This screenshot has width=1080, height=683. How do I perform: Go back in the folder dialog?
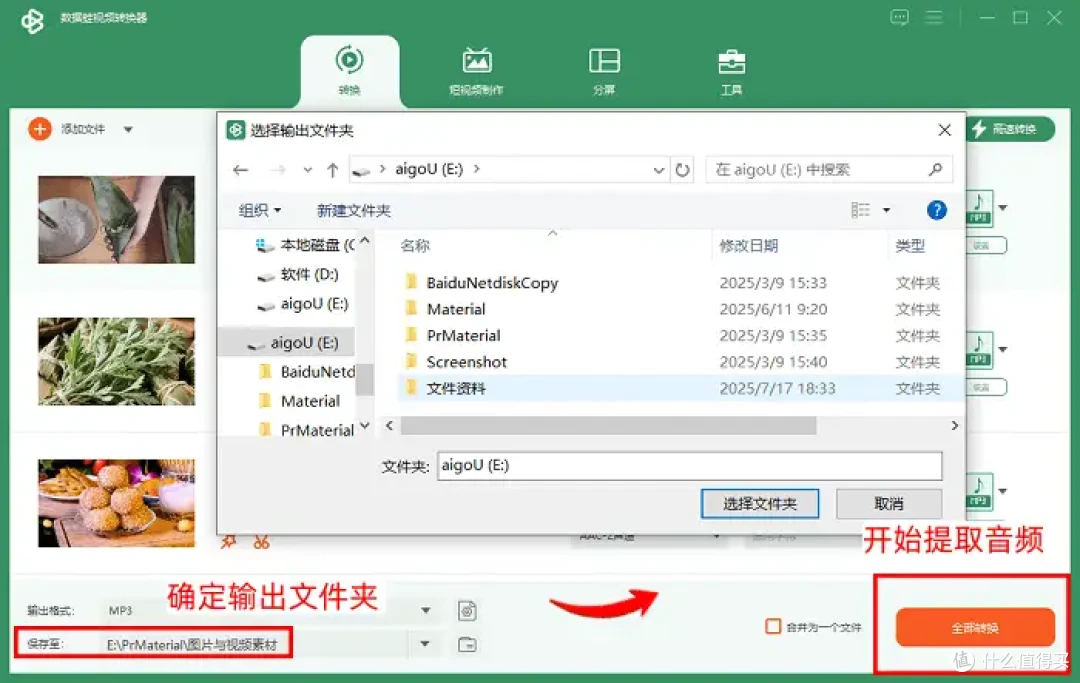(x=240, y=170)
